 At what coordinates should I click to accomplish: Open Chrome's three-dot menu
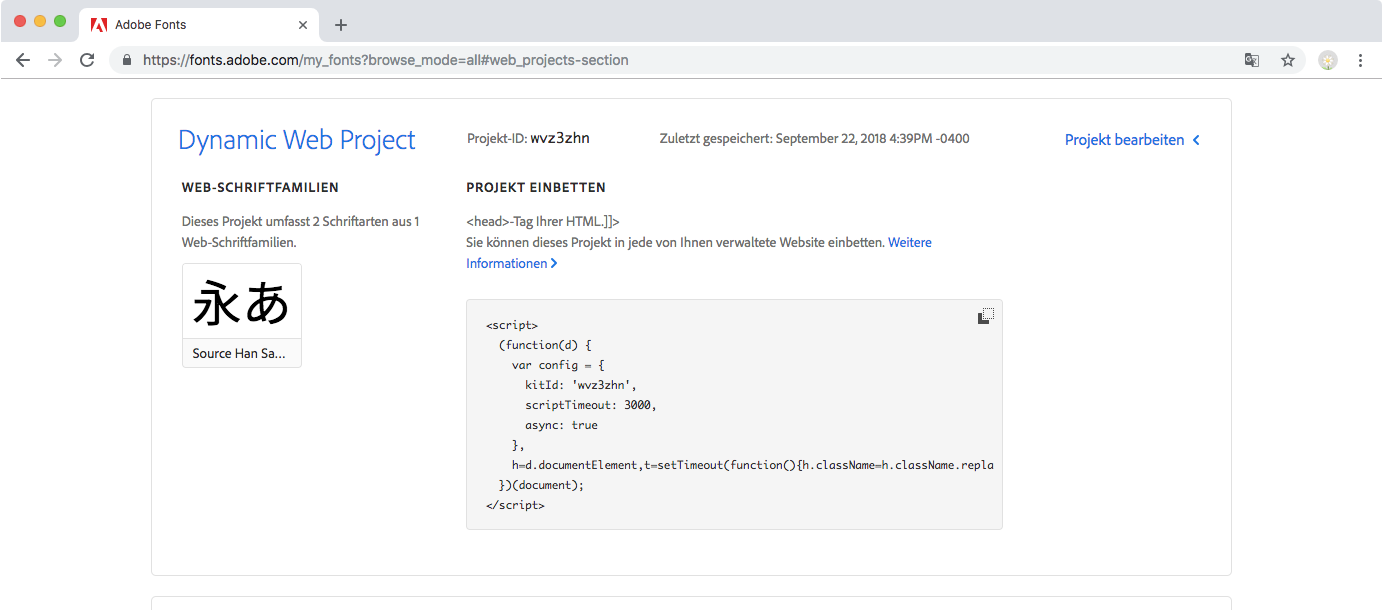coord(1360,60)
